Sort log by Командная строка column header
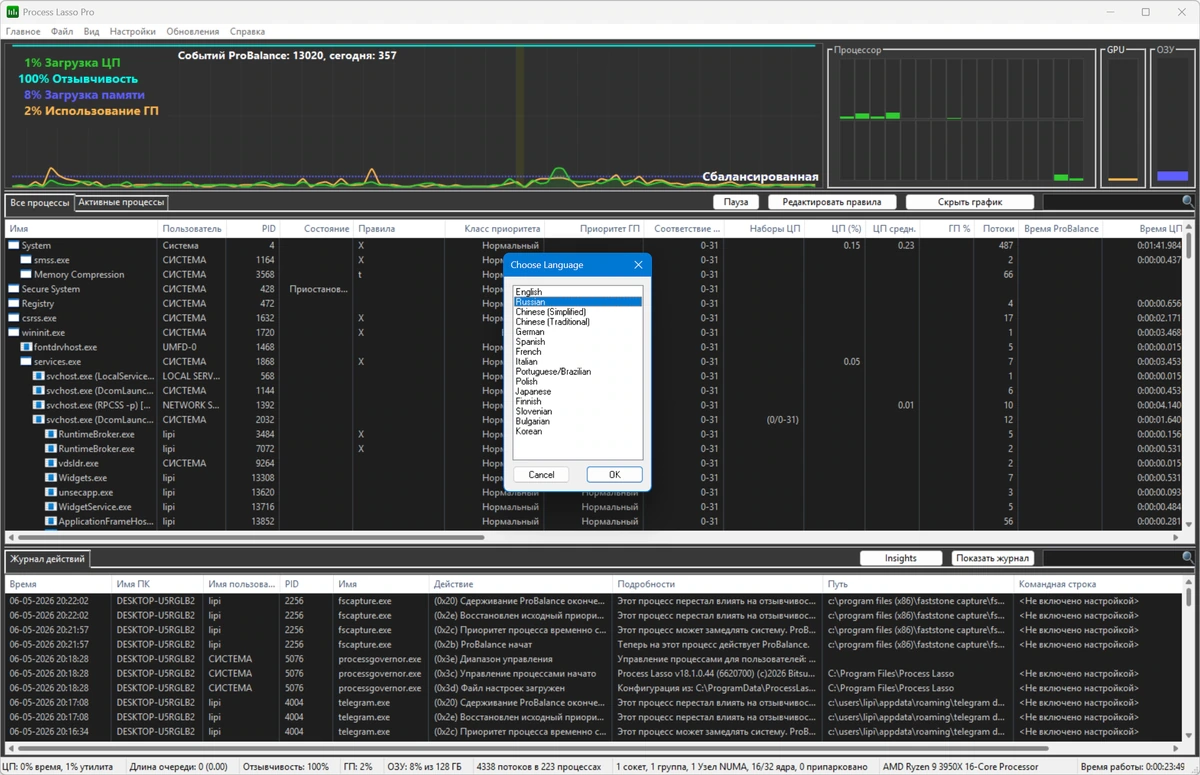Screen dimensions: 1200x775 pyautogui.click(x=1097, y=584)
